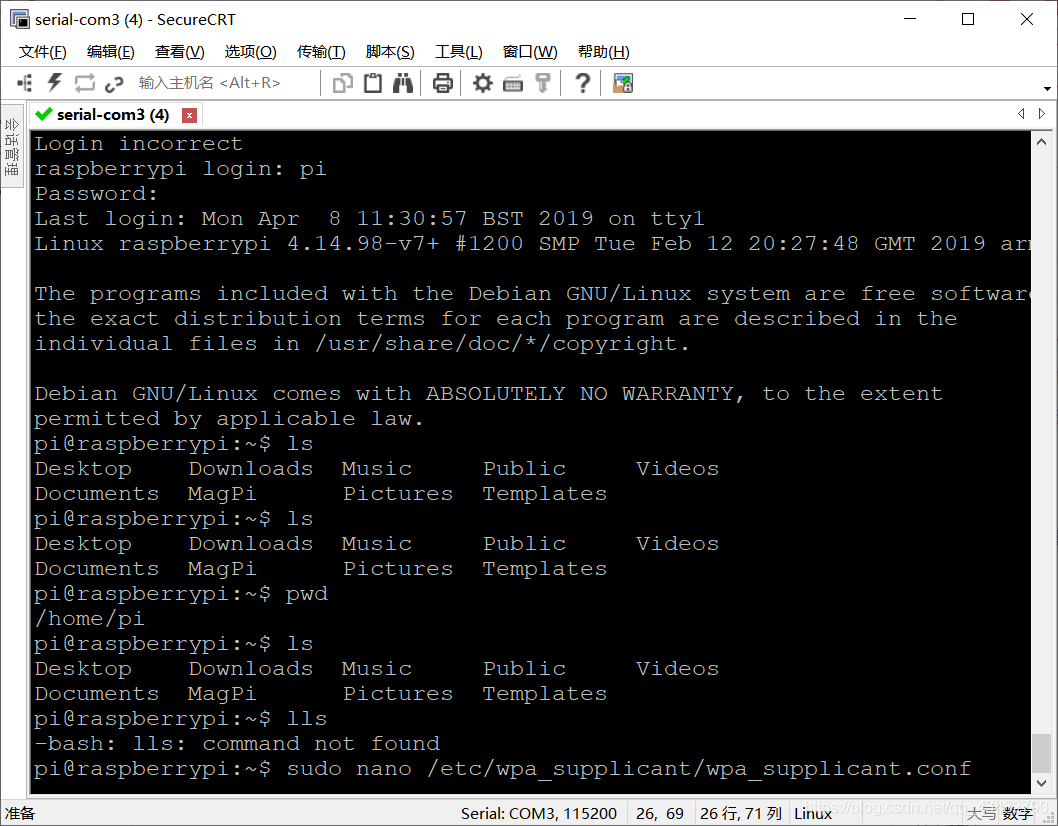Click the 'raspberrypi login: pi' line

(180, 169)
